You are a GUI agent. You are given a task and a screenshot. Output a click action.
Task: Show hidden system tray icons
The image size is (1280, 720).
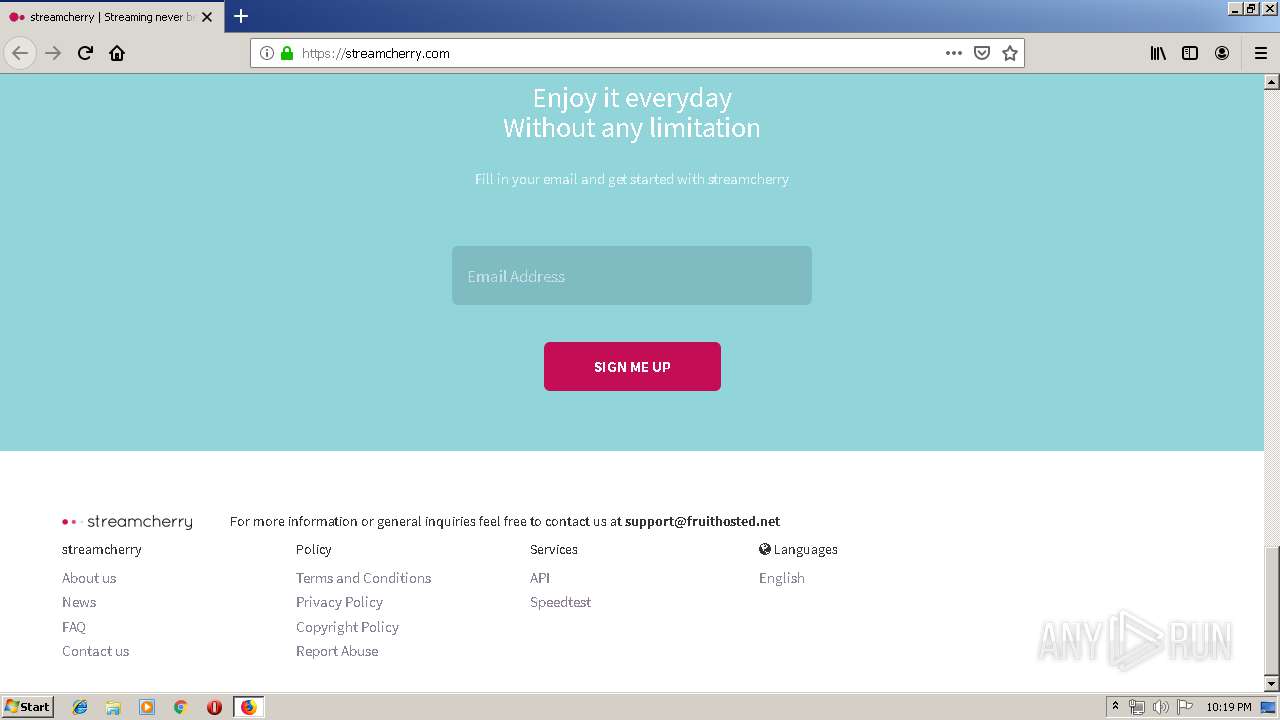coord(1115,707)
